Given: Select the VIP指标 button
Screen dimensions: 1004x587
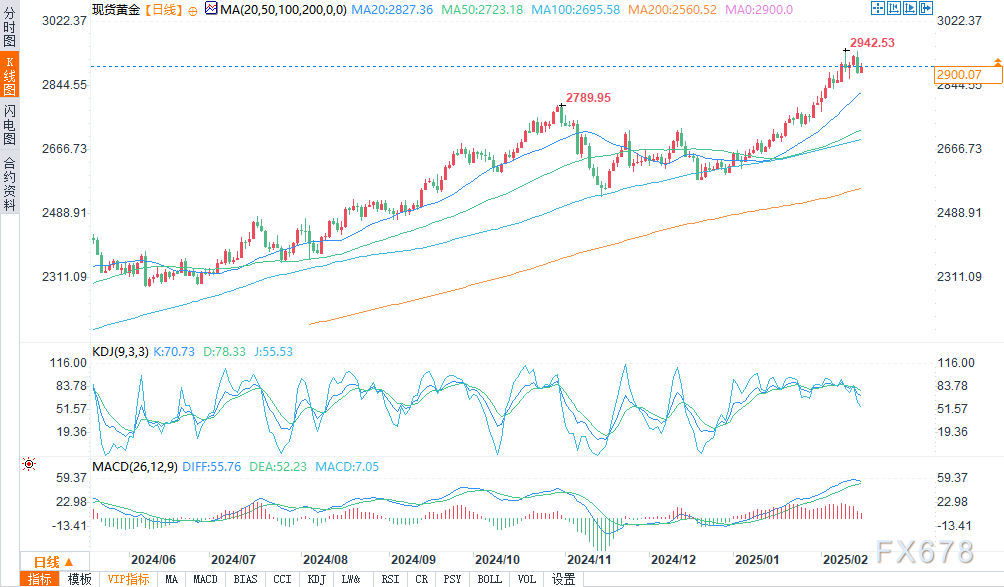Looking at the screenshot, I should [128, 579].
